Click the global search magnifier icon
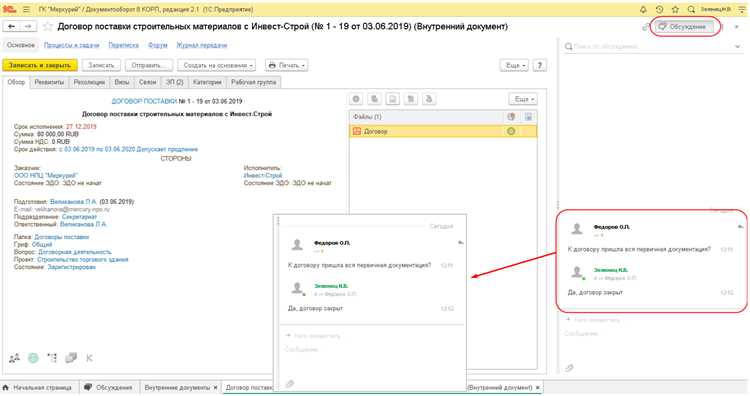Image resolution: width=750 pixels, height=396 pixels. click(x=691, y=9)
